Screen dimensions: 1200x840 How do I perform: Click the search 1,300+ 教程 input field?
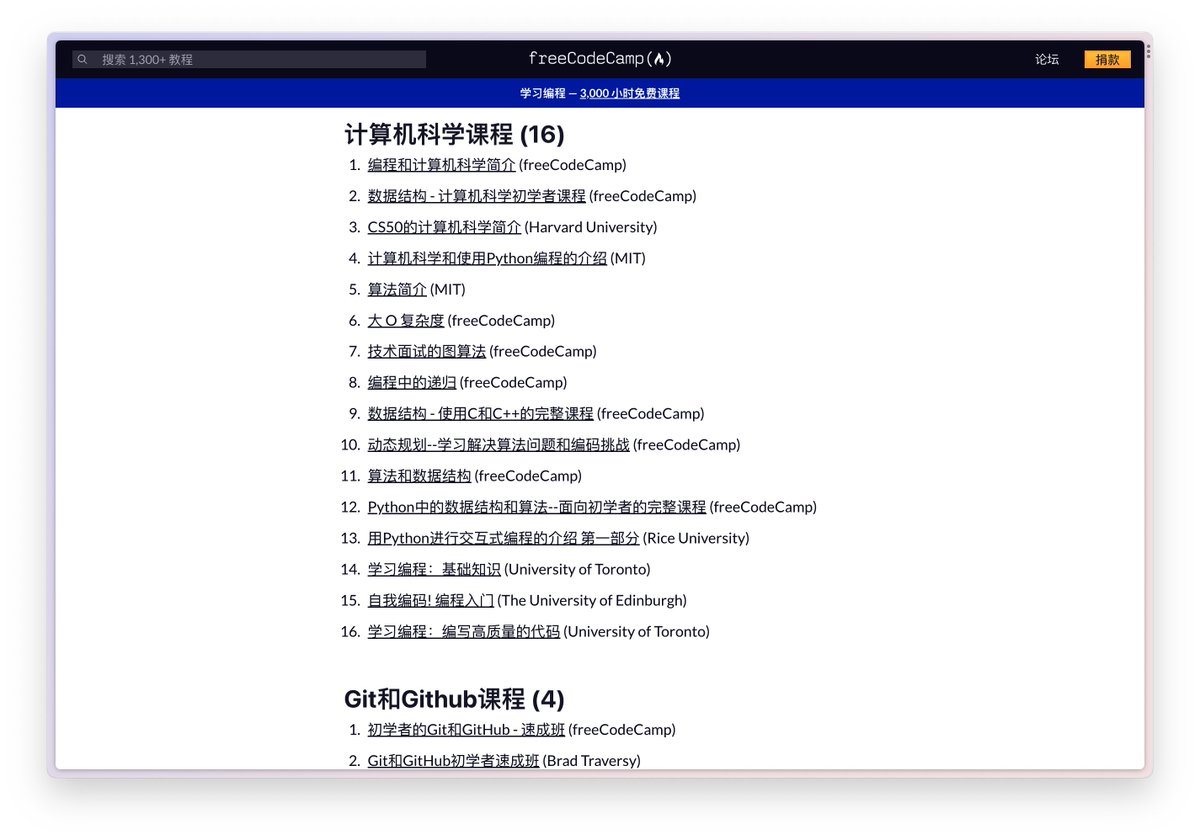click(x=249, y=59)
